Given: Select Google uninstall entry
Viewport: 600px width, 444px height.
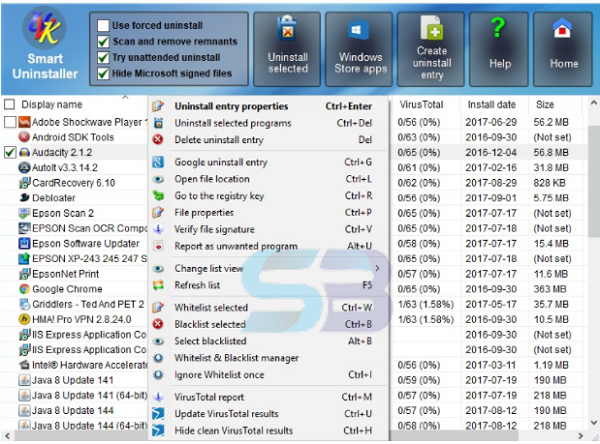Looking at the screenshot, I should pos(268,162).
